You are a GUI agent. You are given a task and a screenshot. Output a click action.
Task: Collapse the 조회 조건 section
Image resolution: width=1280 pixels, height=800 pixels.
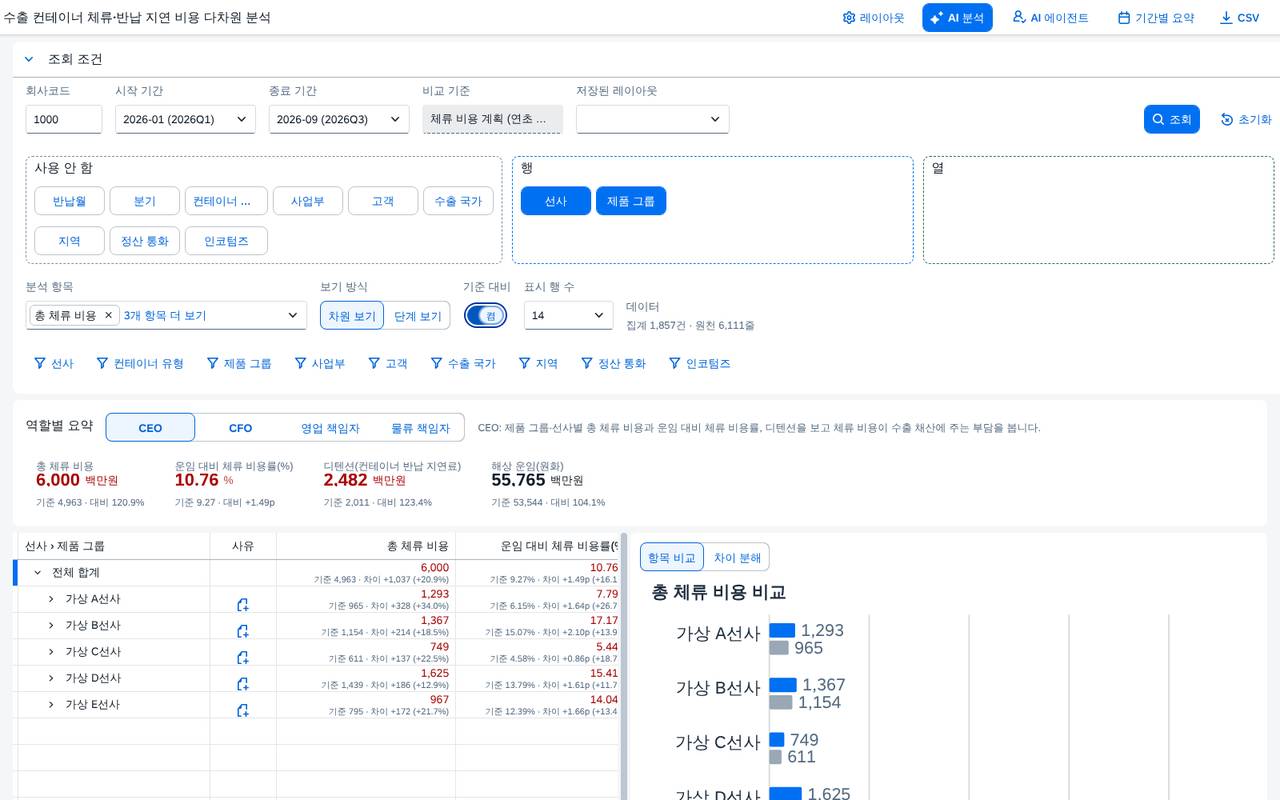point(29,59)
